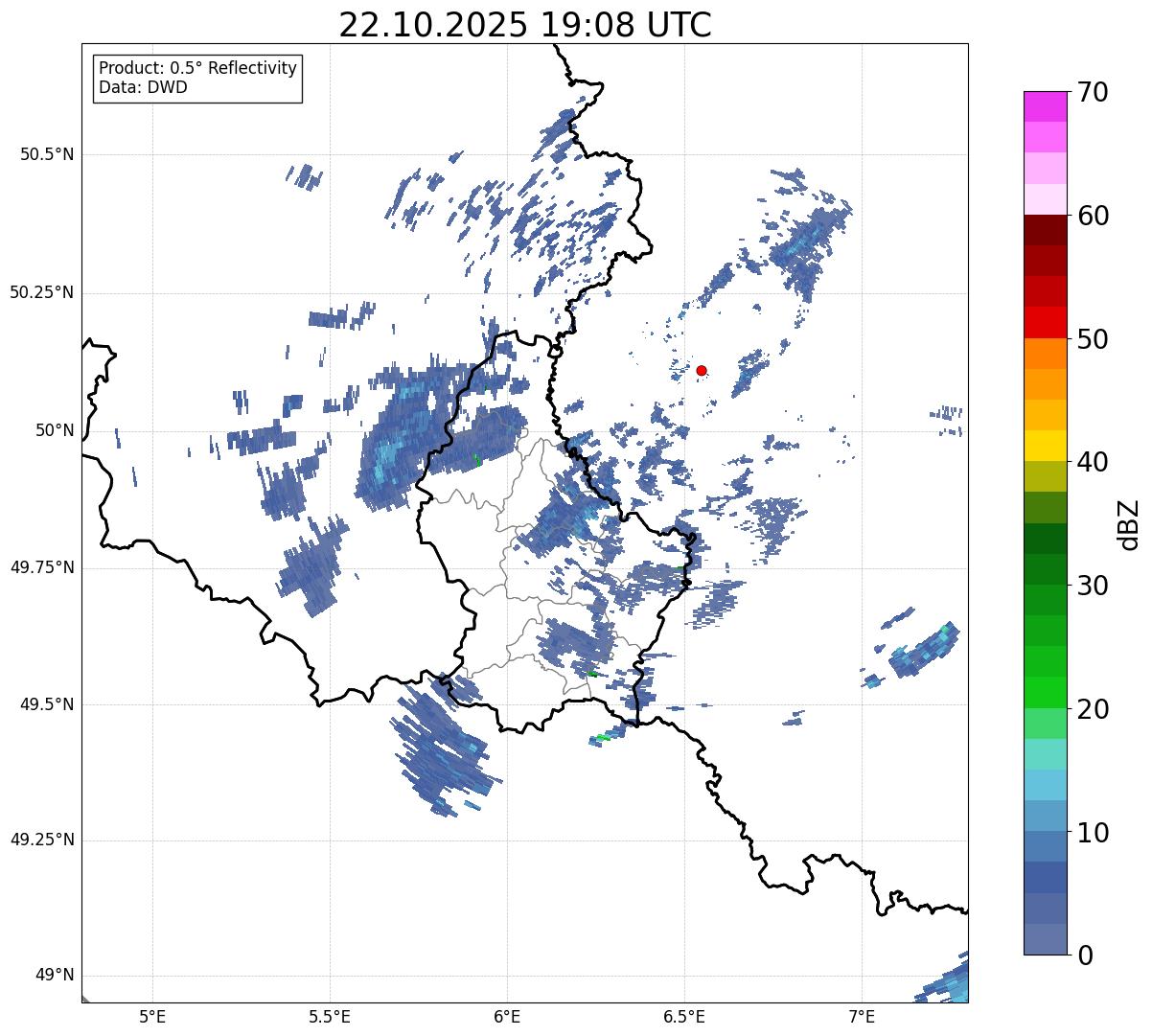Click the colorbar tick label 70
Viewport: 1152px width, 1036px height.
click(x=1093, y=92)
